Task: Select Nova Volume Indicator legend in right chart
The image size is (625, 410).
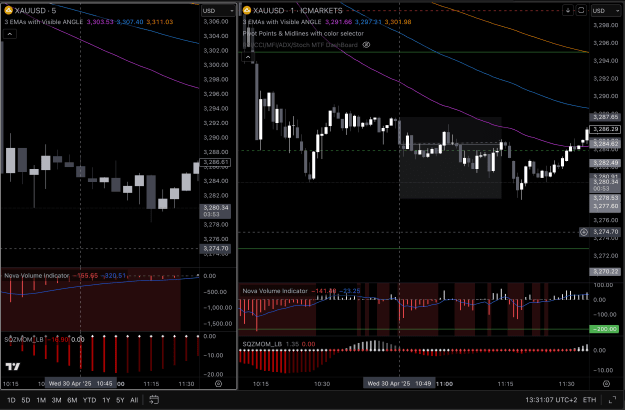Action: pyautogui.click(x=275, y=291)
